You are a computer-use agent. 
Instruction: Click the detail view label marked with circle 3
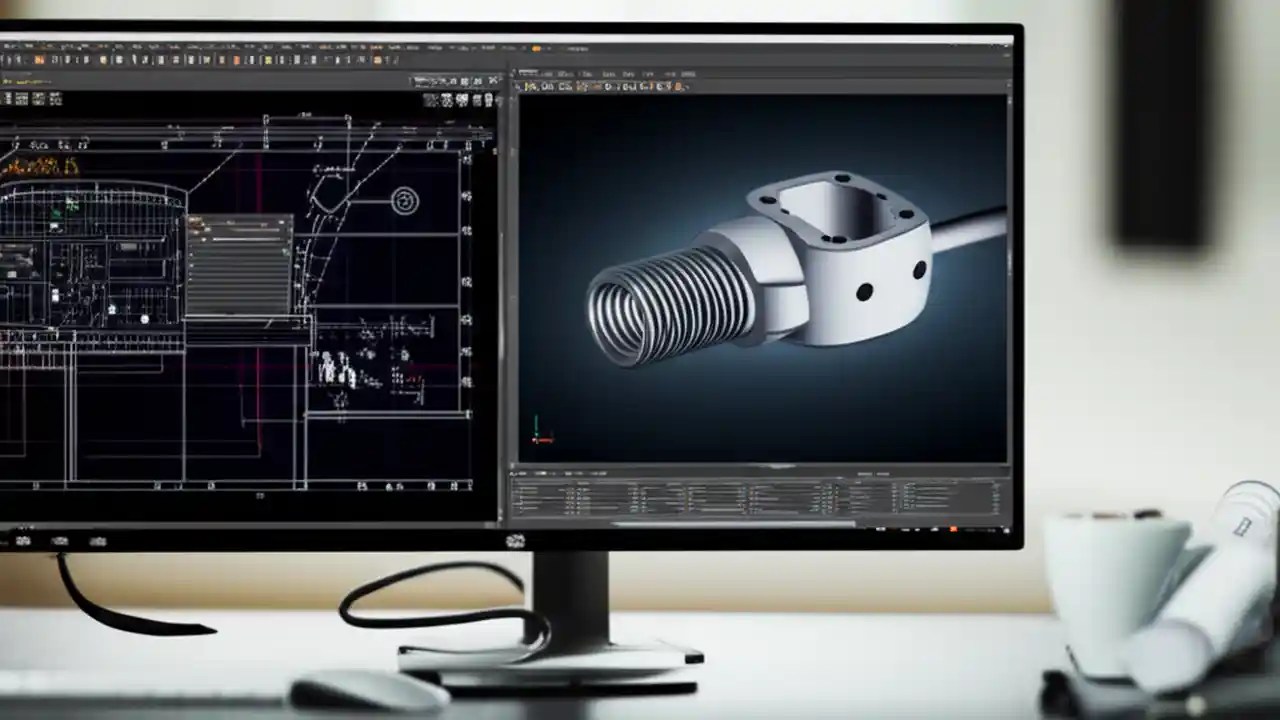403,202
